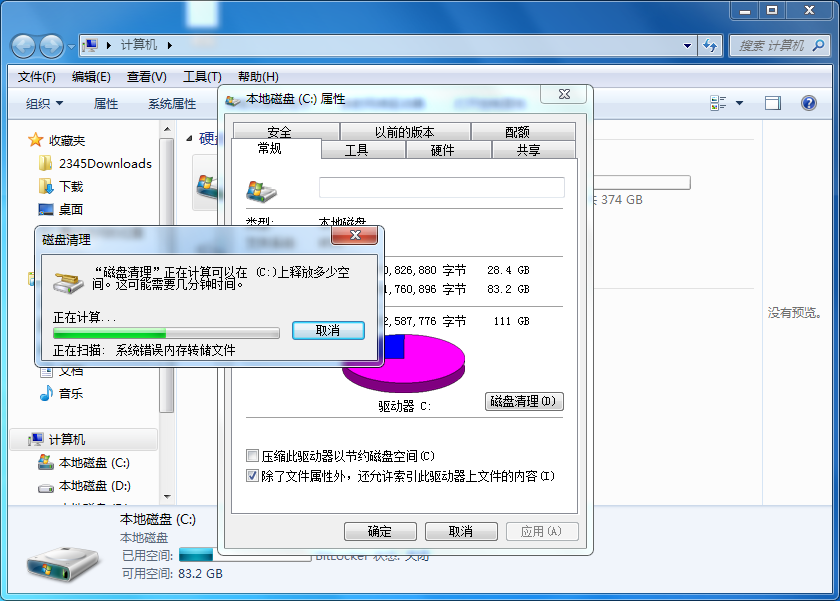840x601 pixels.
Task: Expand the arrow after 计算机 in address bar
Action: 170,46
